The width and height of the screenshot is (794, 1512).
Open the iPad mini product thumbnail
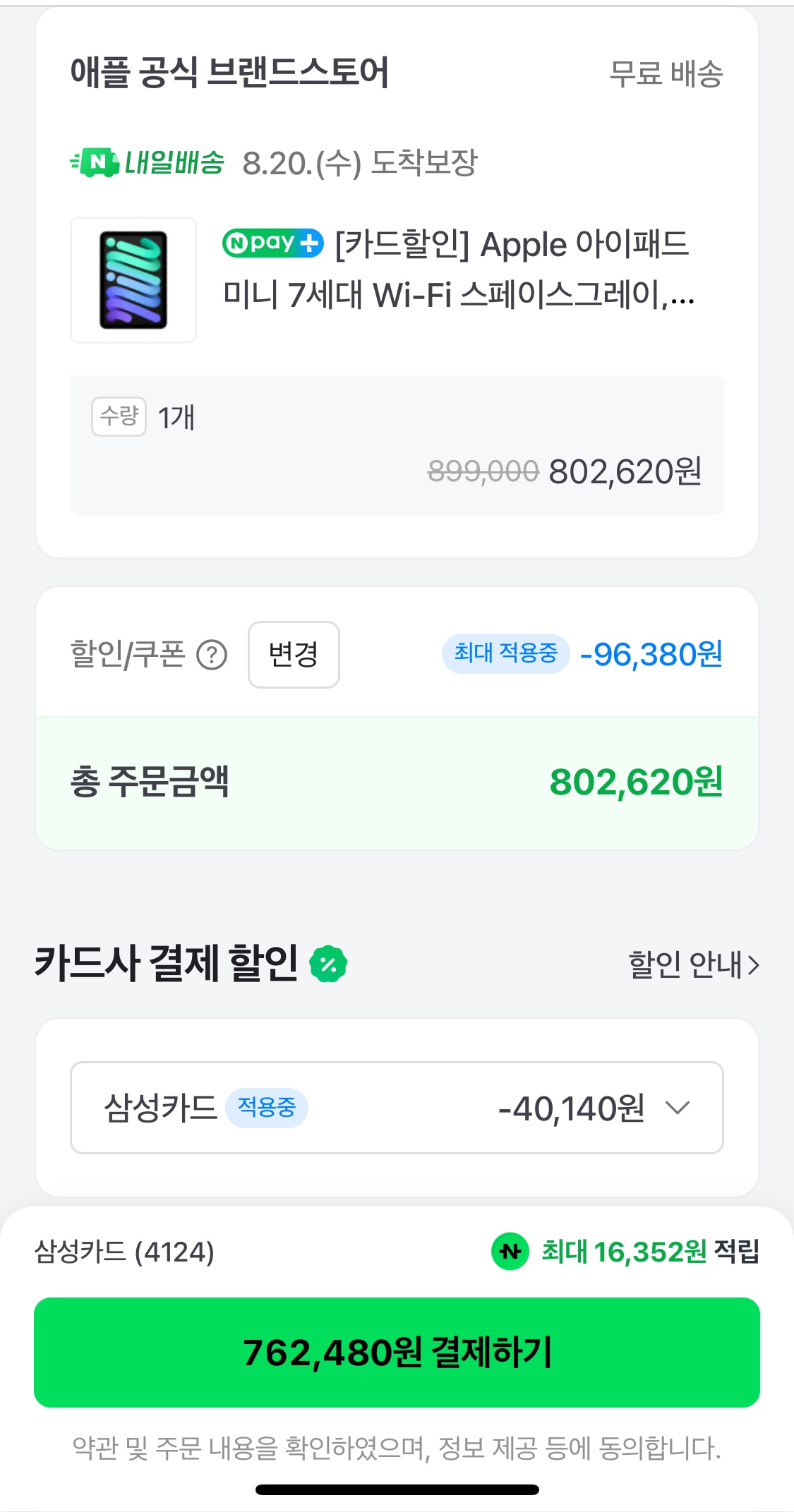tap(133, 280)
